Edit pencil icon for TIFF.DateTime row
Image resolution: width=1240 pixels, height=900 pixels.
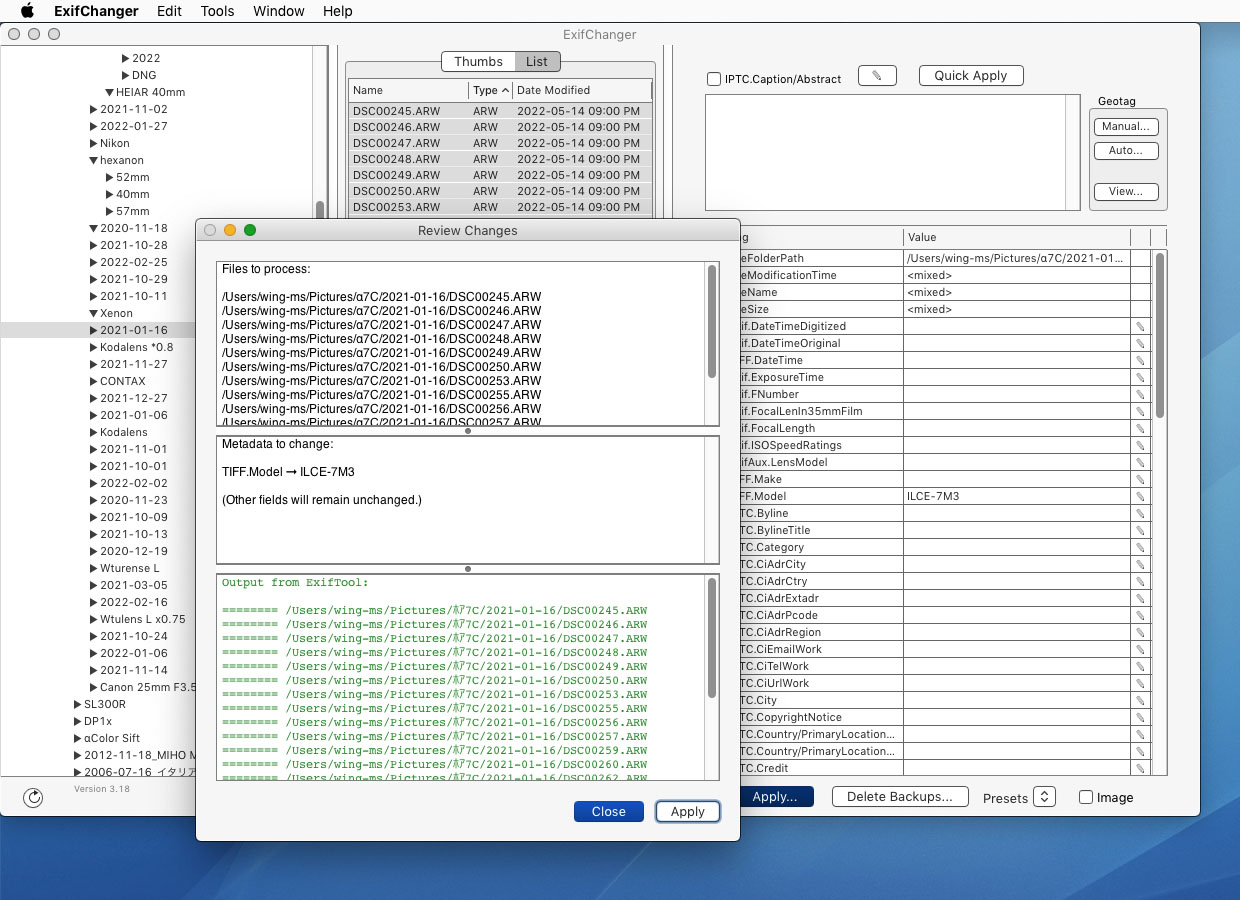1140,361
